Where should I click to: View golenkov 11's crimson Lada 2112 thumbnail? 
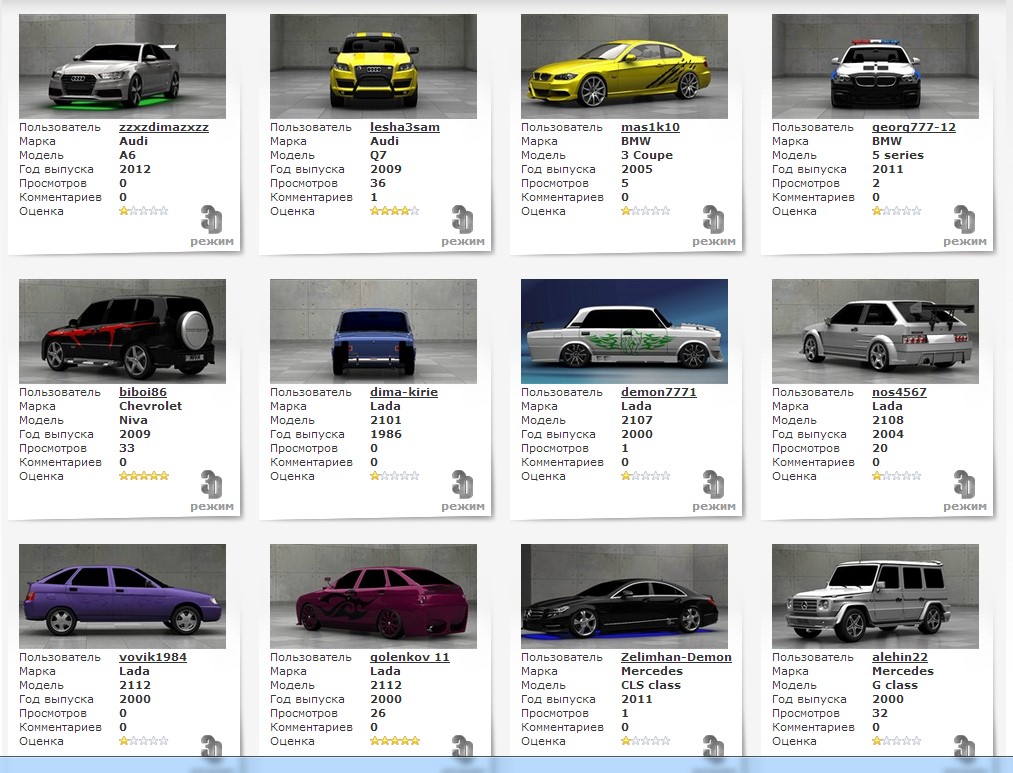(x=373, y=596)
